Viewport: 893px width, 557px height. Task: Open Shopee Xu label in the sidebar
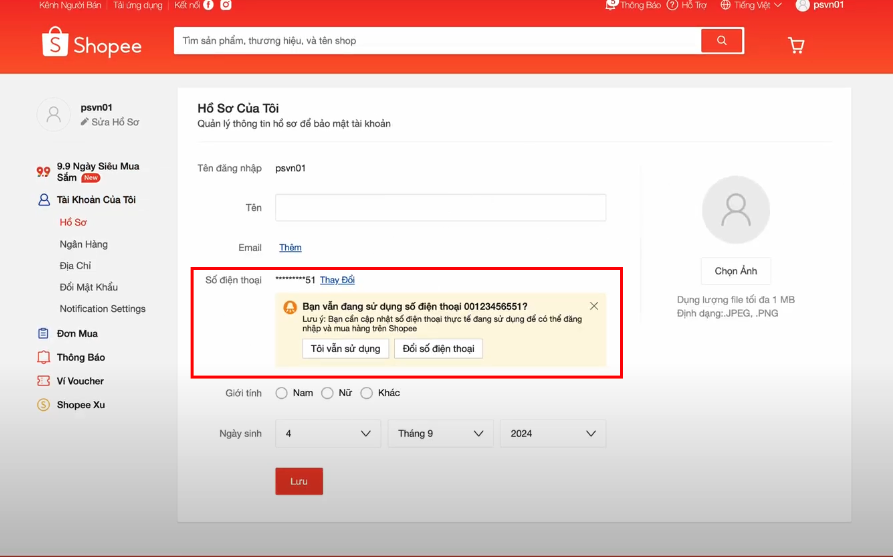point(81,405)
